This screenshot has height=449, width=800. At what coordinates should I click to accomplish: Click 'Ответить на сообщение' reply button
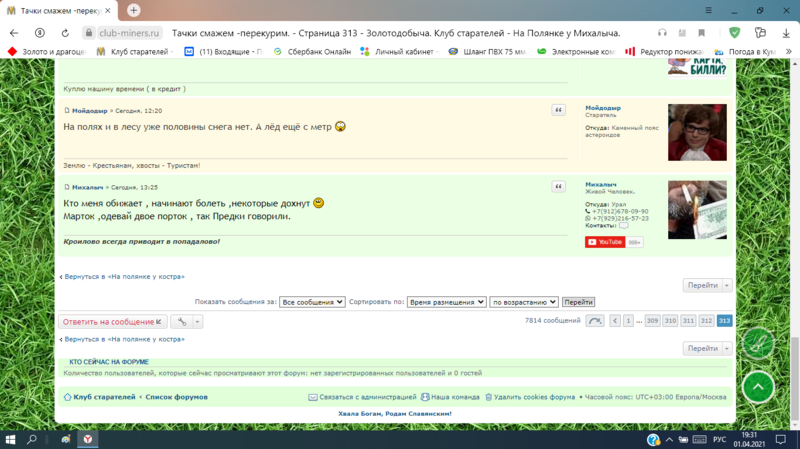pyautogui.click(x=112, y=321)
